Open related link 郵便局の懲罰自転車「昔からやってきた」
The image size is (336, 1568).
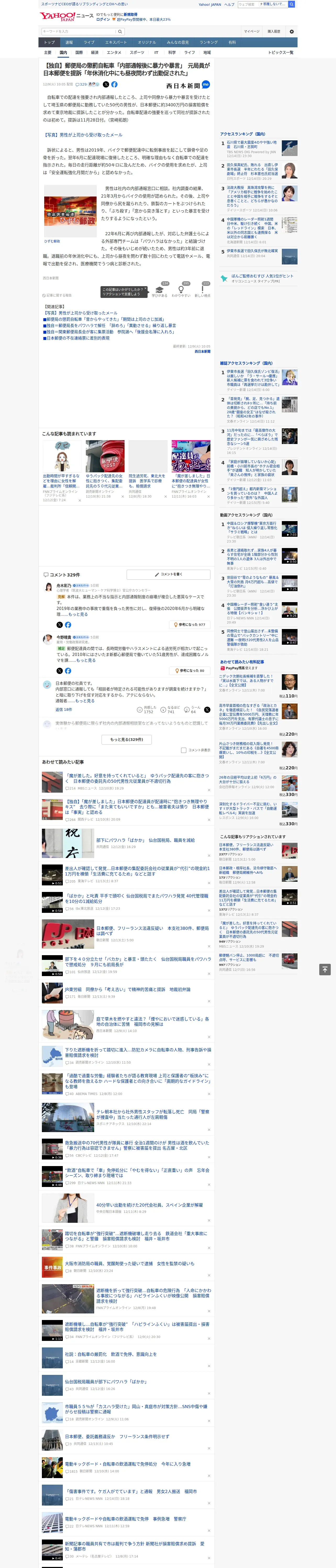point(104,319)
